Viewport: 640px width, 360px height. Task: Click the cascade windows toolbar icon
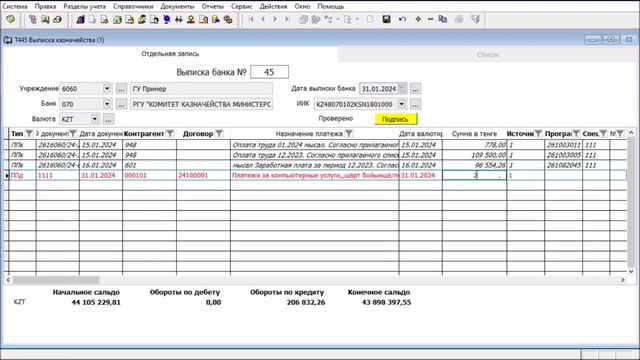point(303,19)
